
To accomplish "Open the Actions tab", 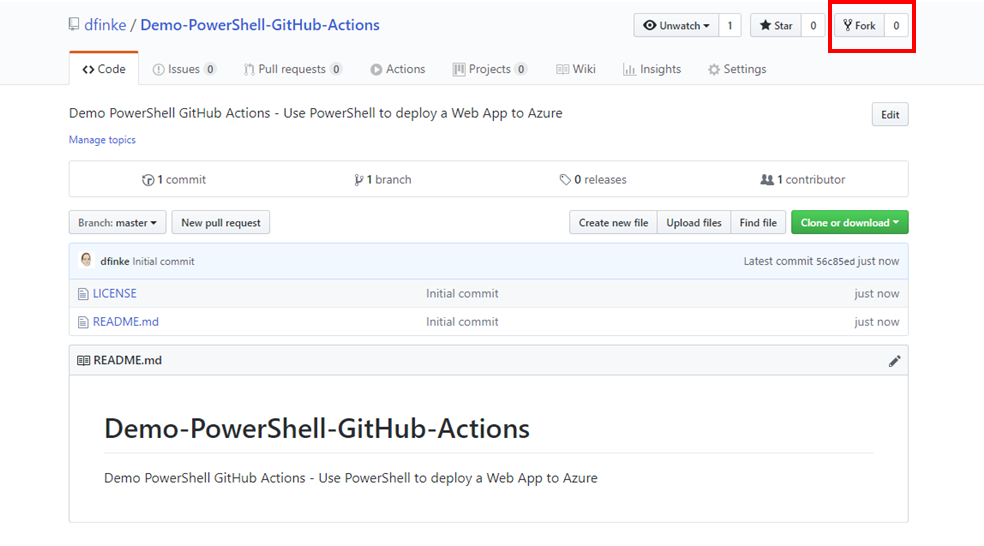I will [x=398, y=69].
